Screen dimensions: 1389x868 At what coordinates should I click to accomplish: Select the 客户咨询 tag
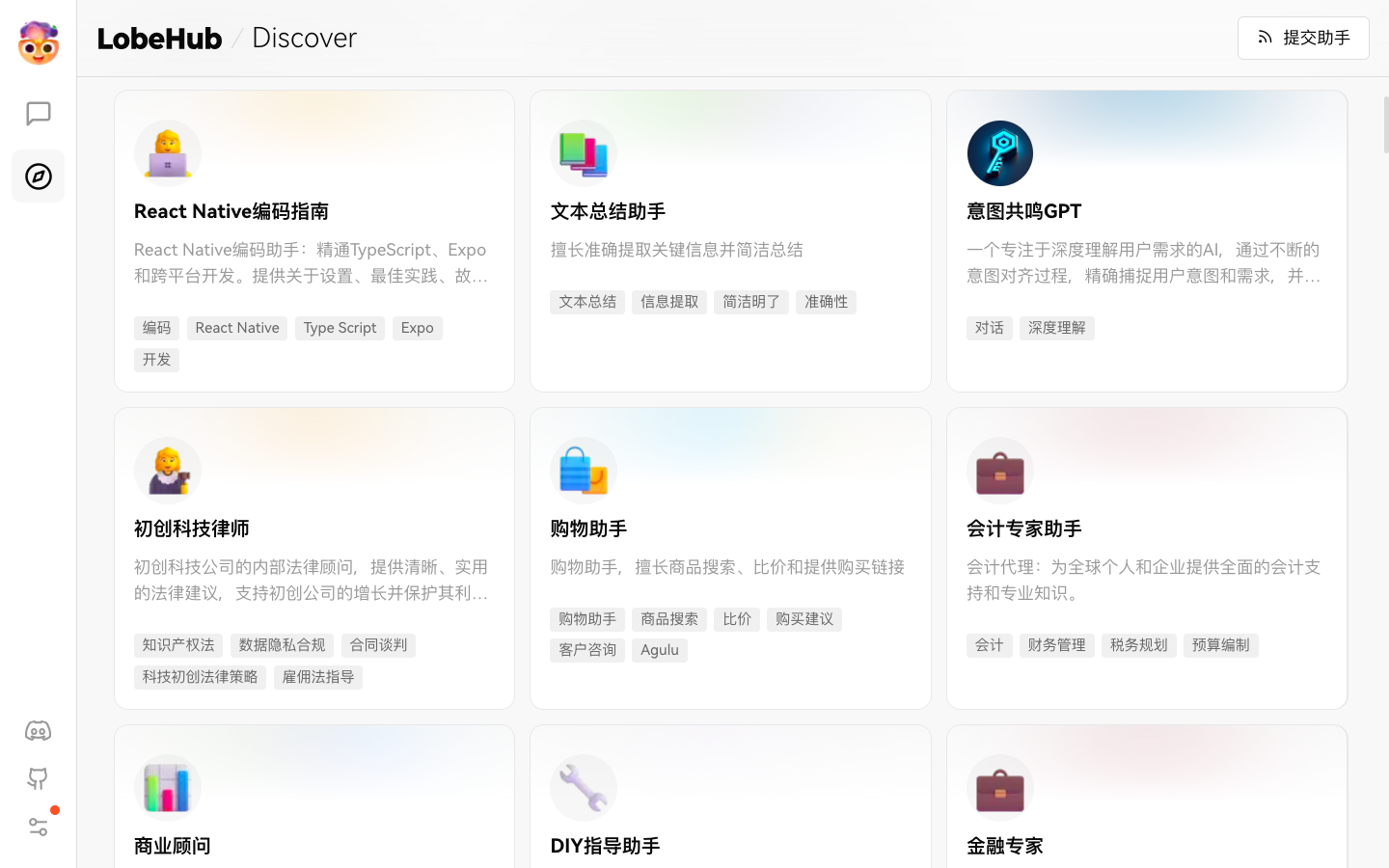pos(587,650)
